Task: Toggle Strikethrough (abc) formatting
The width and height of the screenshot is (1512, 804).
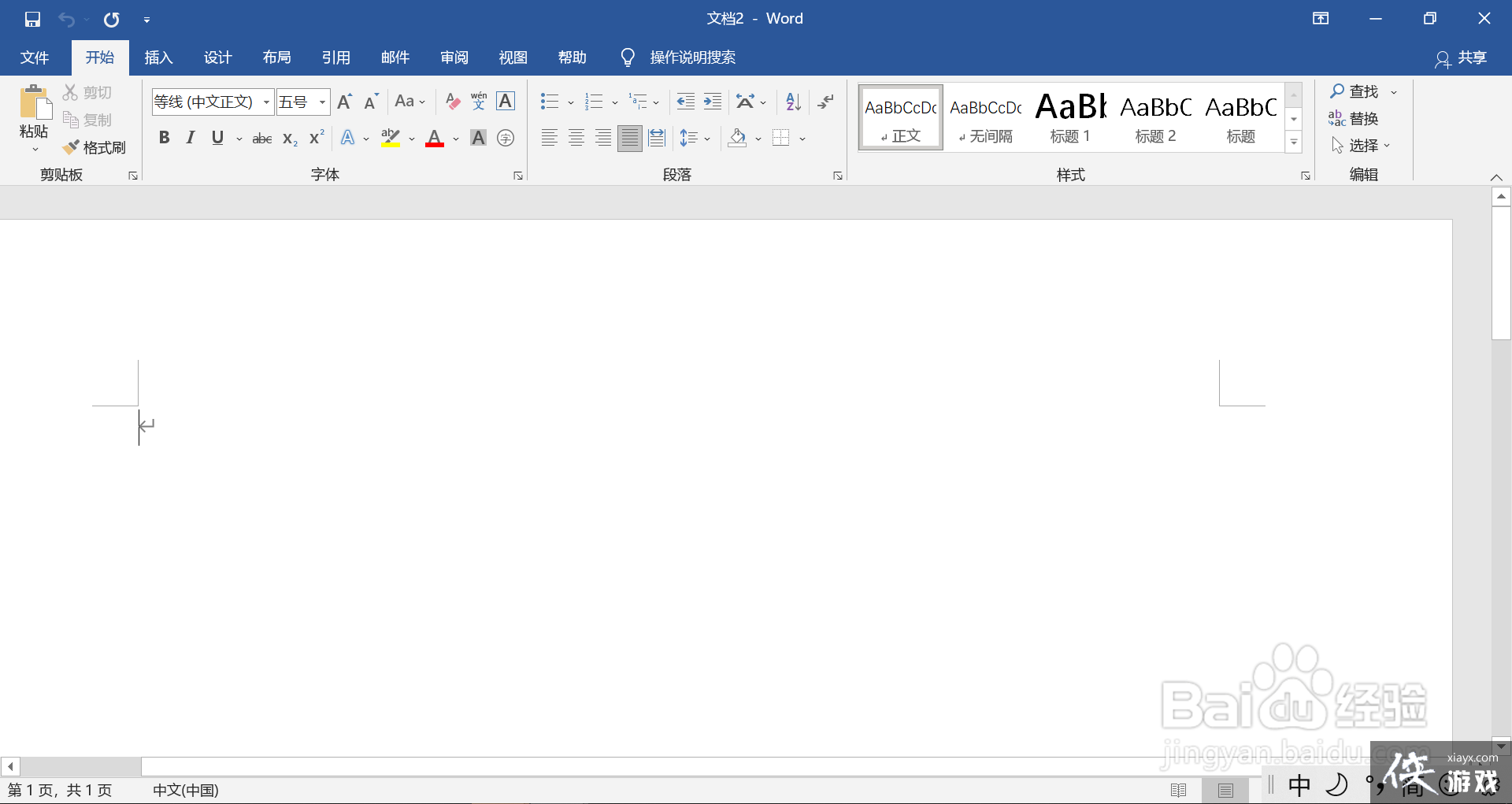Action: point(262,139)
